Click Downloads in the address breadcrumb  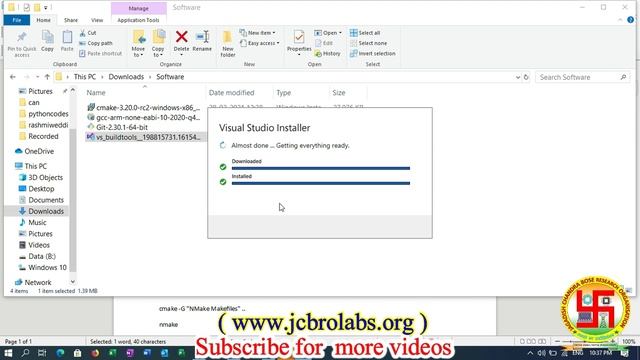pyautogui.click(x=126, y=77)
